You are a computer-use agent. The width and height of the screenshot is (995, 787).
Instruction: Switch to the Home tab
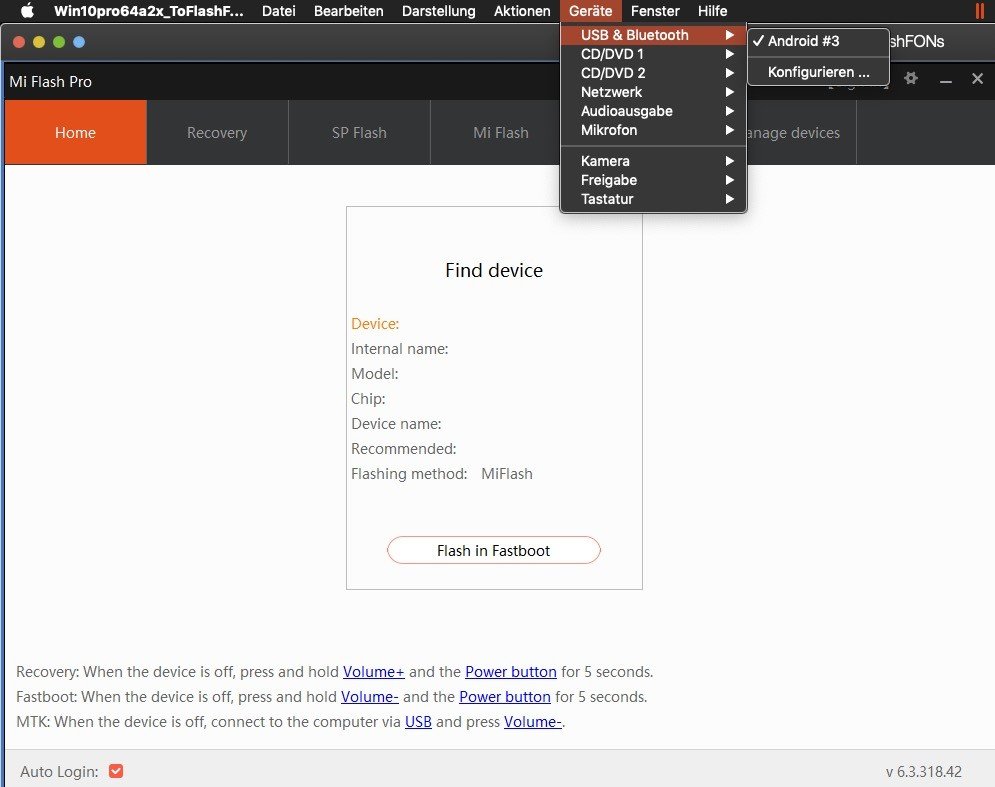76,132
